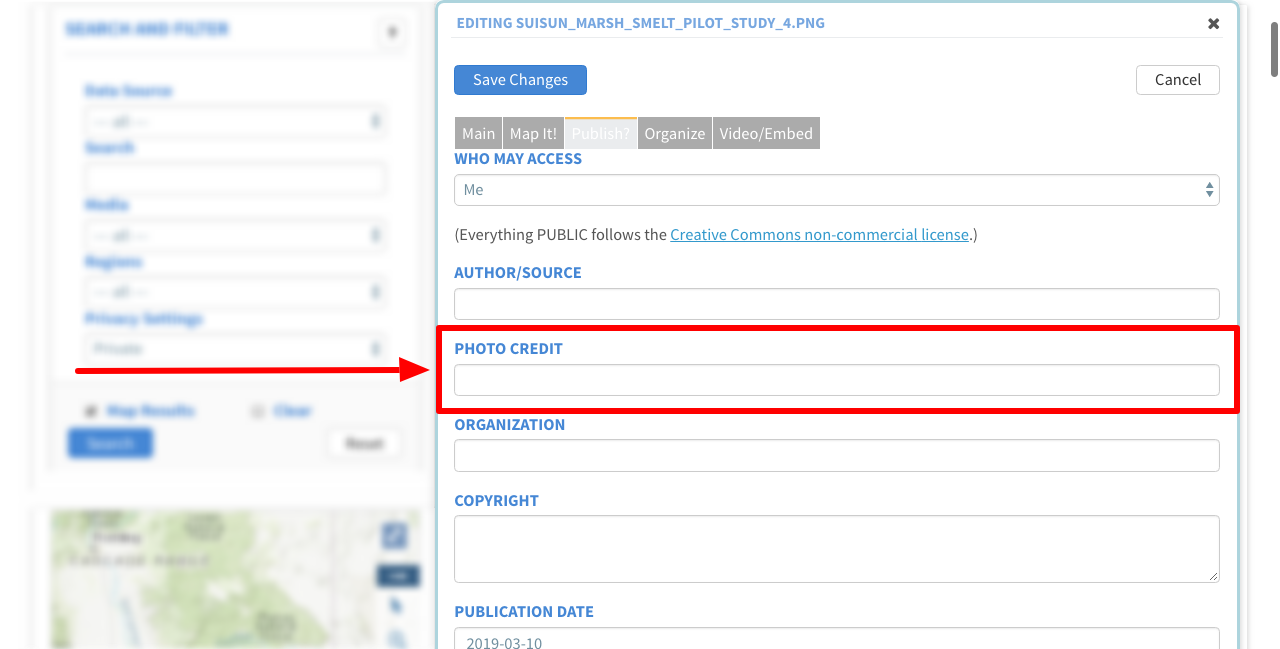Image resolution: width=1280 pixels, height=649 pixels.
Task: Open the Privacy Settings dropdown
Action: click(234, 349)
